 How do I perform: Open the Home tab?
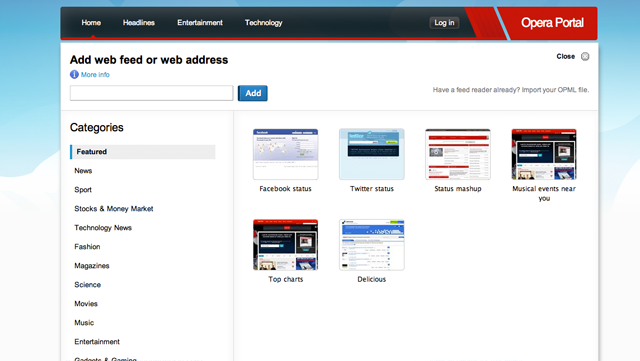[x=91, y=23]
